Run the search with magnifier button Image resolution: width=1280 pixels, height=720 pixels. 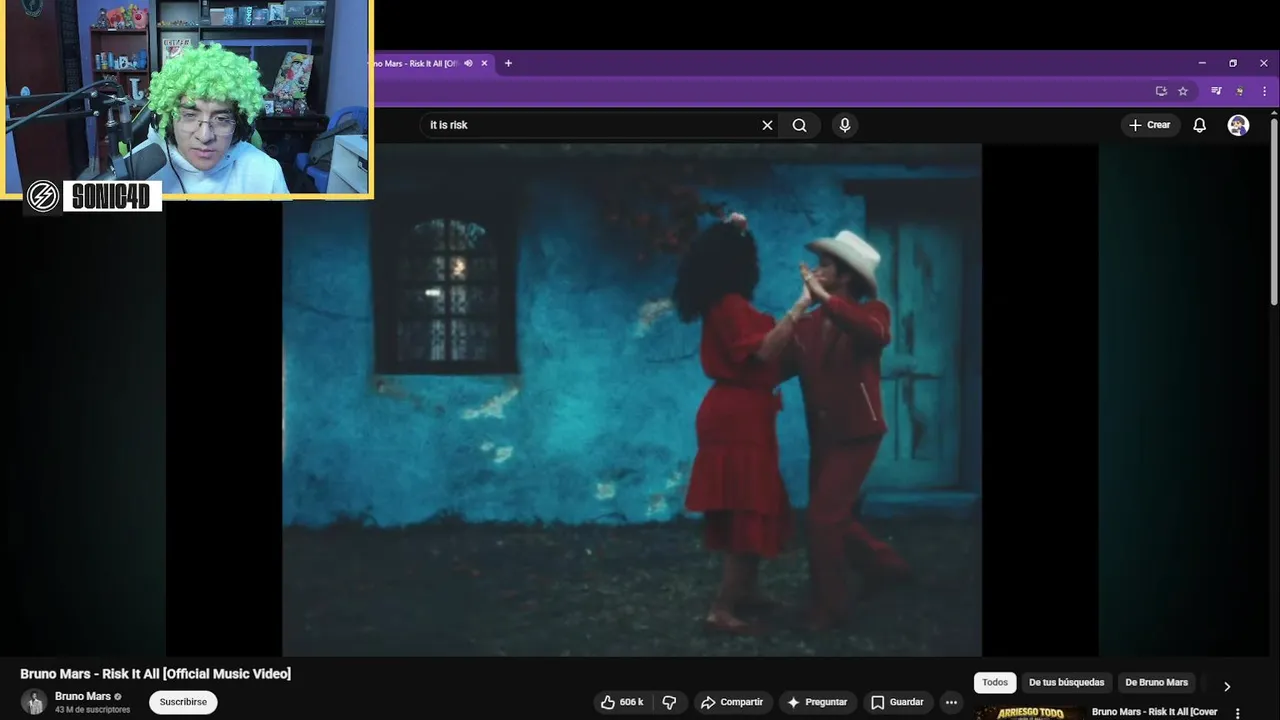click(800, 125)
